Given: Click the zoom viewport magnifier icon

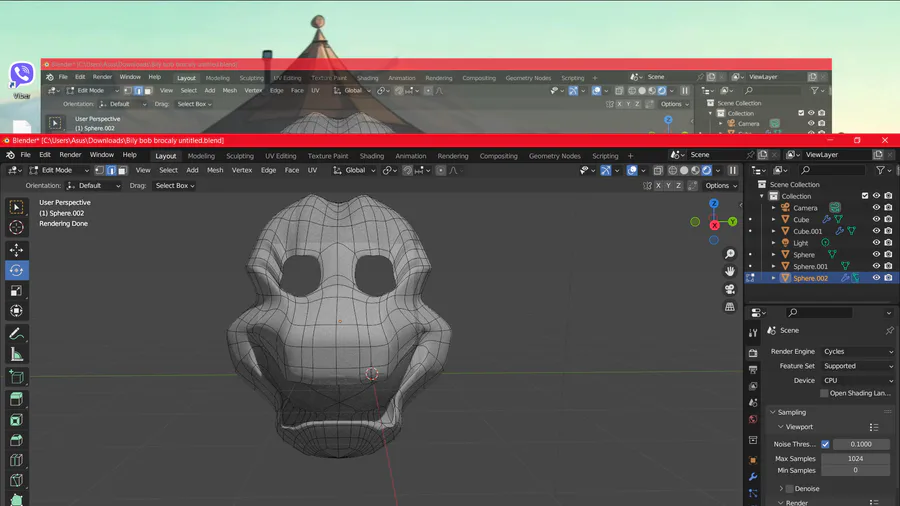Looking at the screenshot, I should pyautogui.click(x=730, y=254).
